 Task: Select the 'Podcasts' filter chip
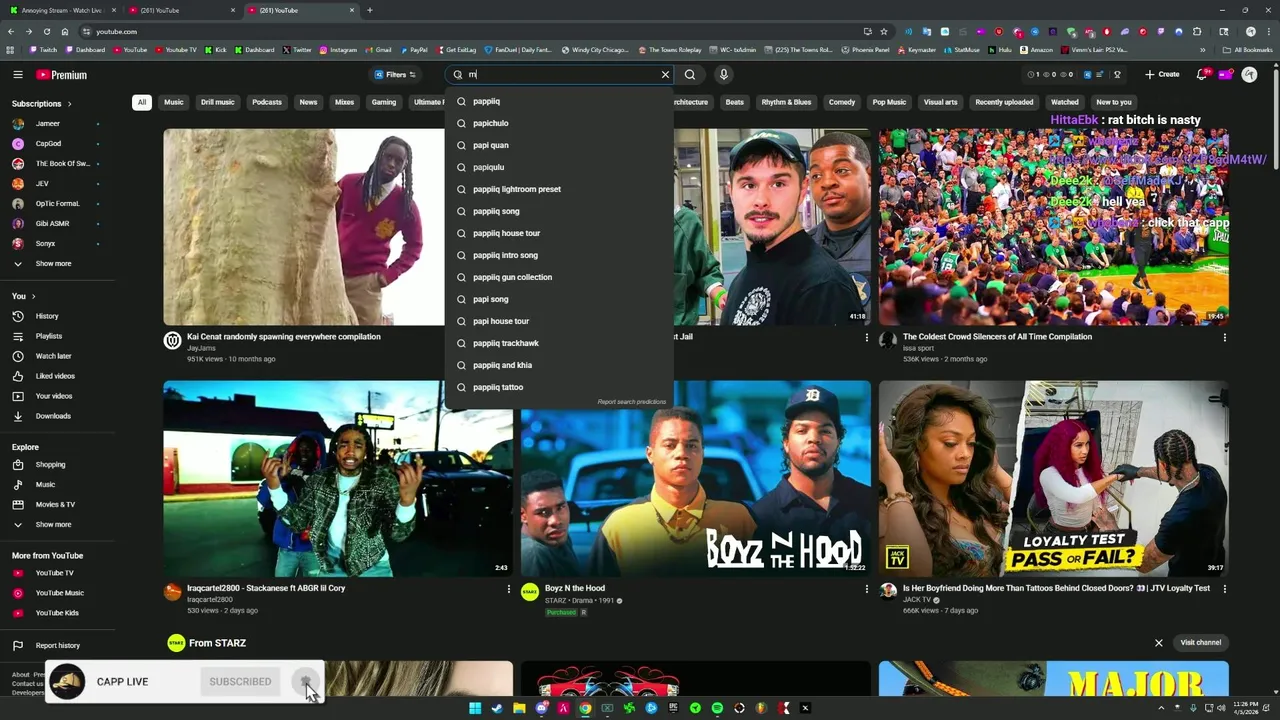267,102
